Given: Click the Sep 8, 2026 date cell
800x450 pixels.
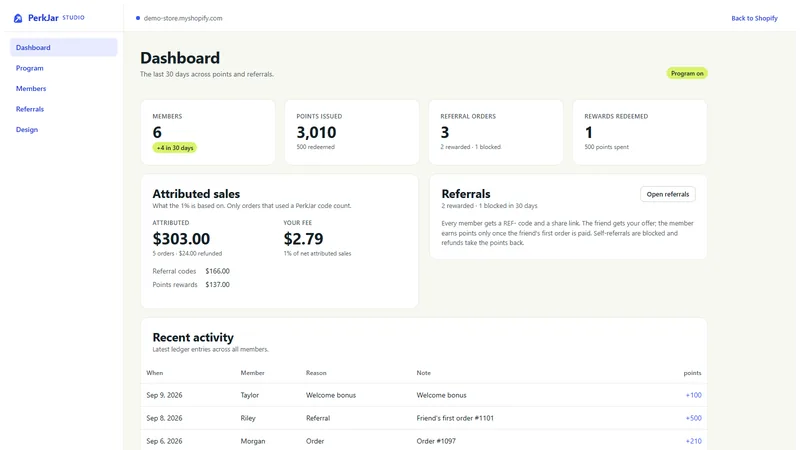Looking at the screenshot, I should click(164, 418).
